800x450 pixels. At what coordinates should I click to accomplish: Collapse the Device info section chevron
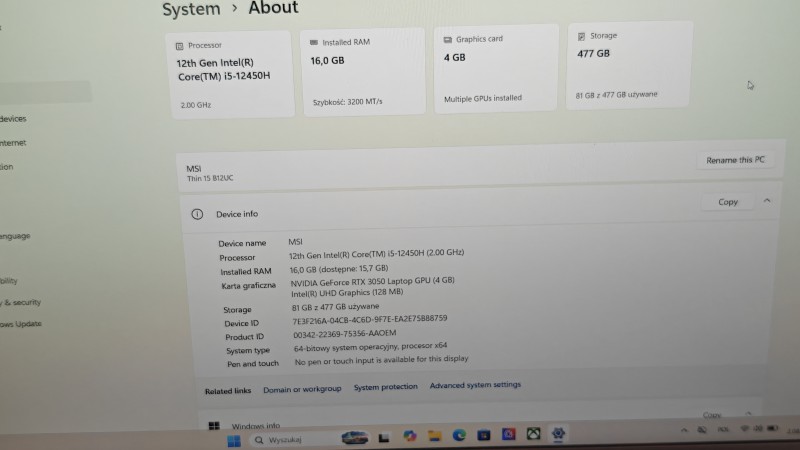tap(767, 201)
